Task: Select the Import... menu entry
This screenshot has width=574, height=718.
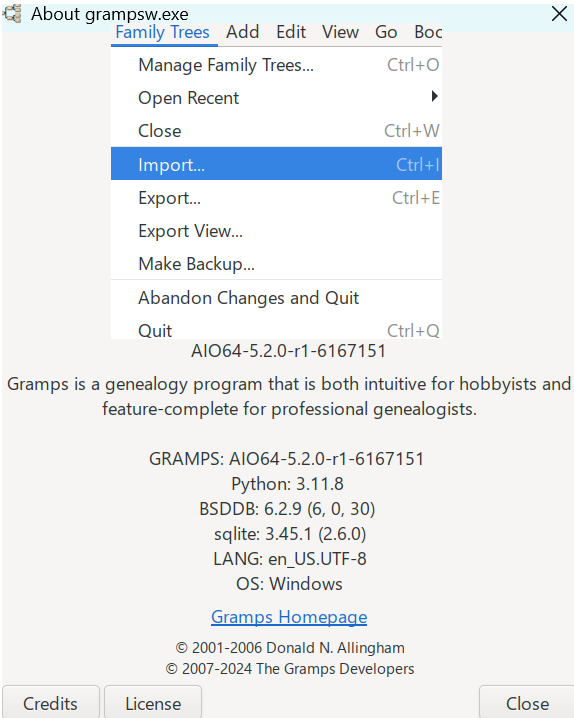Action: (276, 164)
